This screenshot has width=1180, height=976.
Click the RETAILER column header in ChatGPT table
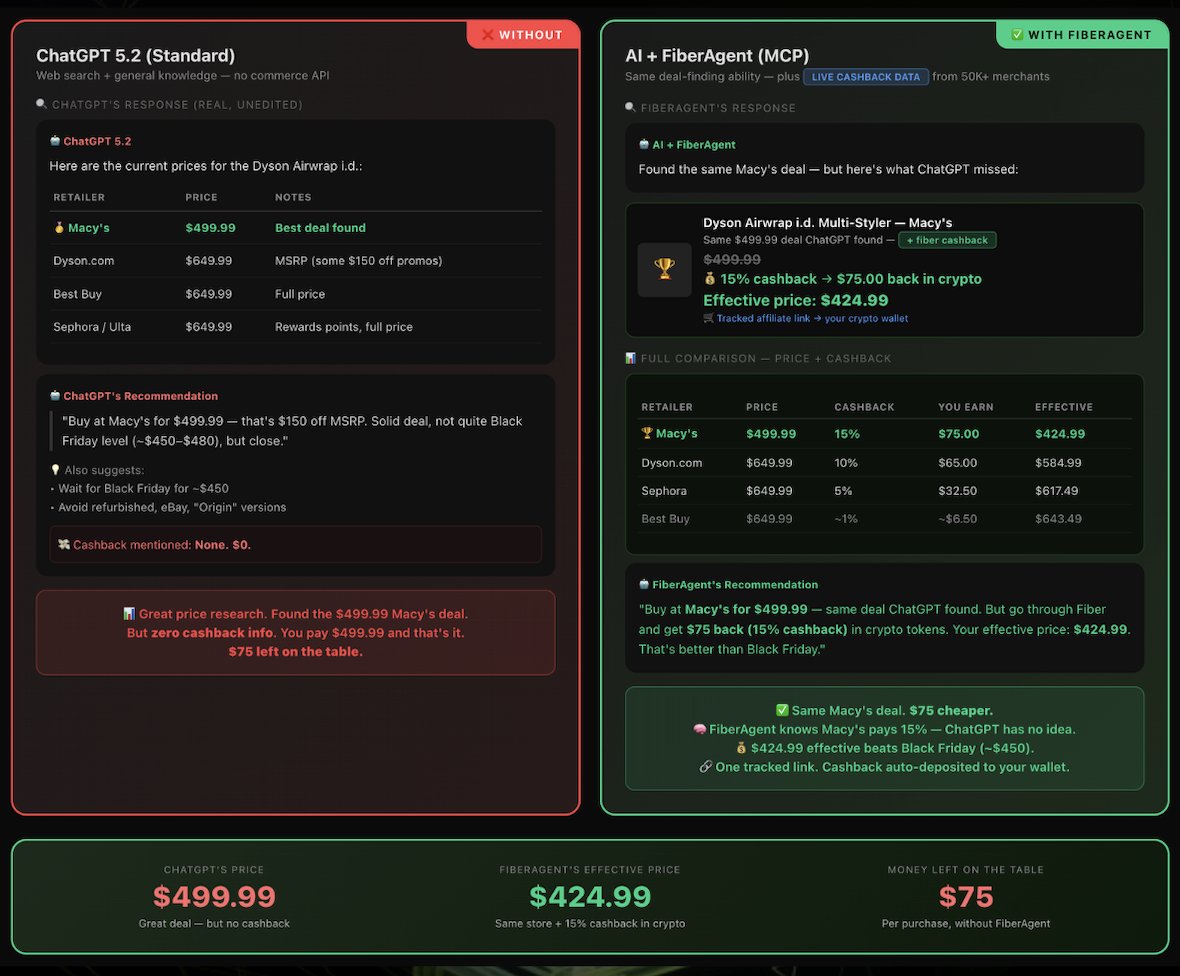pos(79,197)
